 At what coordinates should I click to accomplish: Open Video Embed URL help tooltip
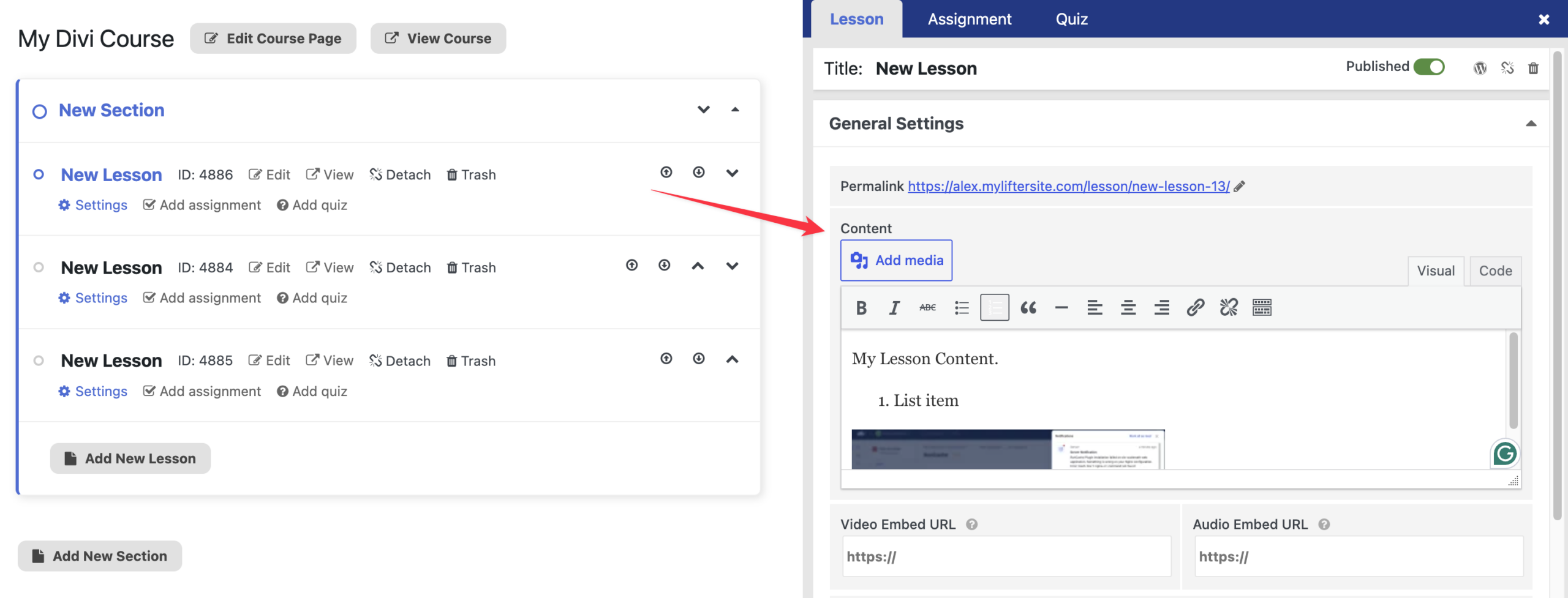971,525
